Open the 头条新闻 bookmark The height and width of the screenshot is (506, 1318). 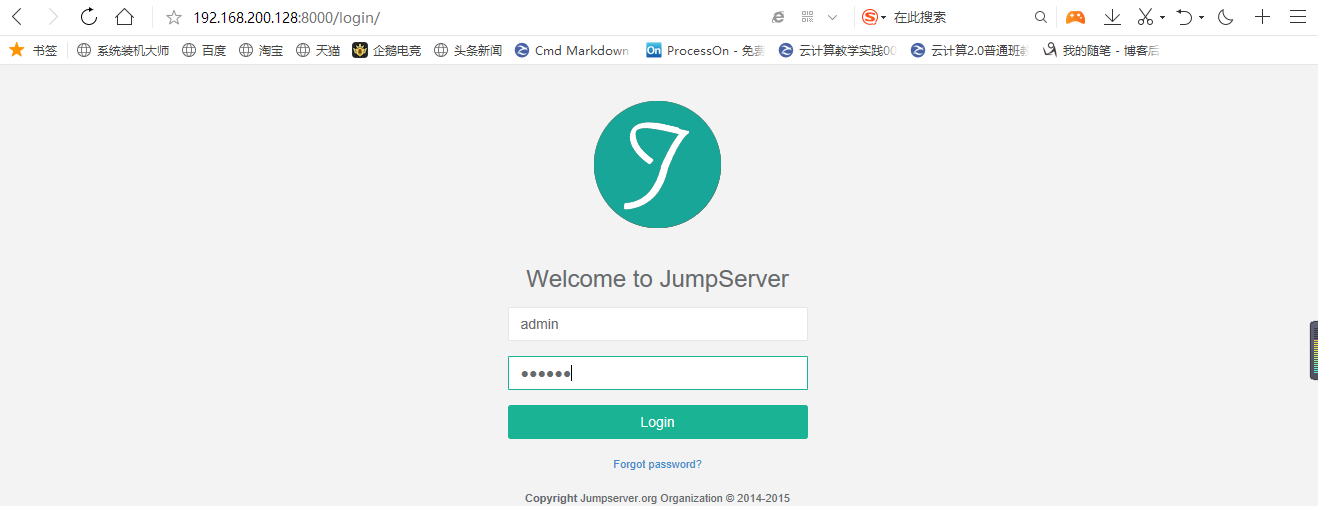(x=468, y=50)
